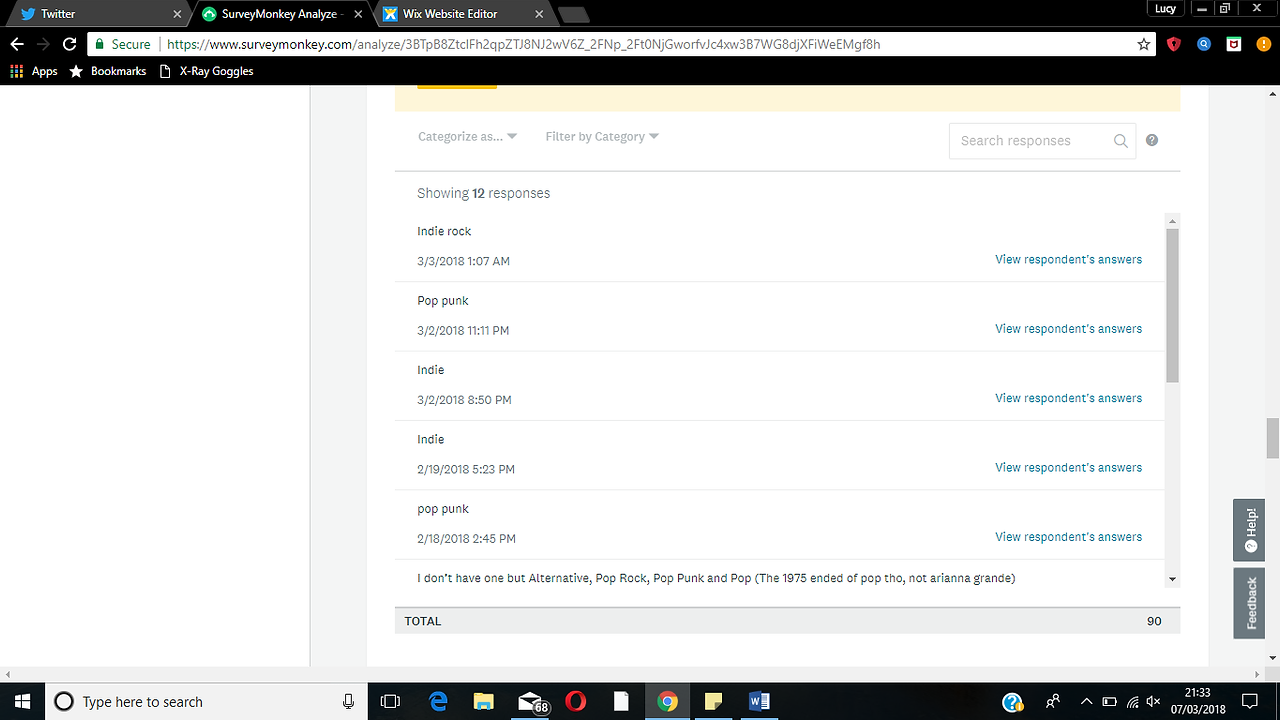
Task: Open X-Ray Goggles bookmark
Action: click(x=207, y=71)
